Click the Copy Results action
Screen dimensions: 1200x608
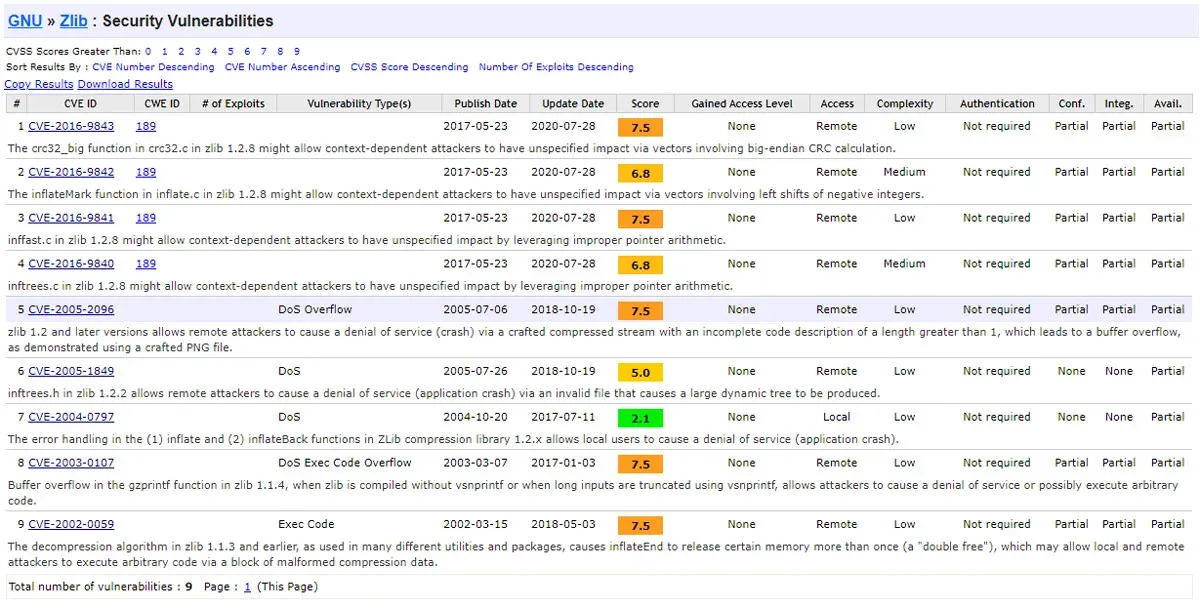coord(38,84)
